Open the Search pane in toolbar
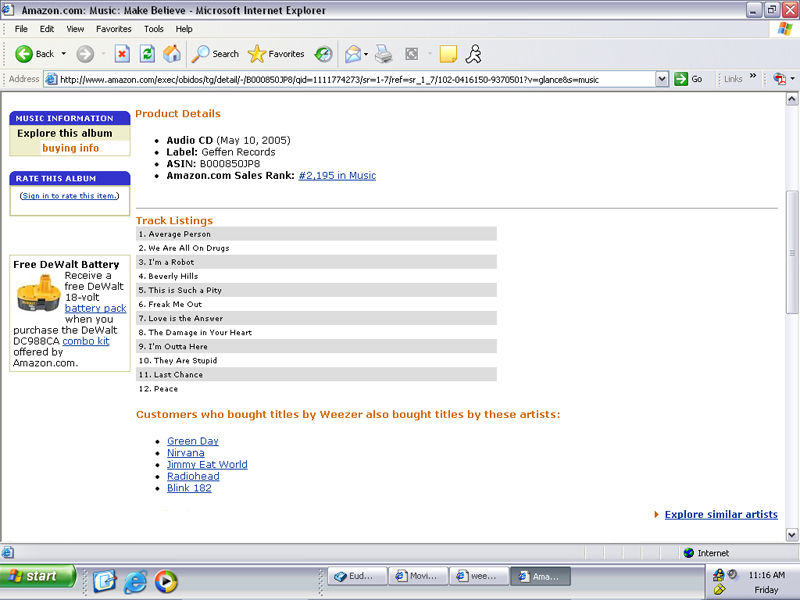The width and height of the screenshot is (800, 600). 216,54
